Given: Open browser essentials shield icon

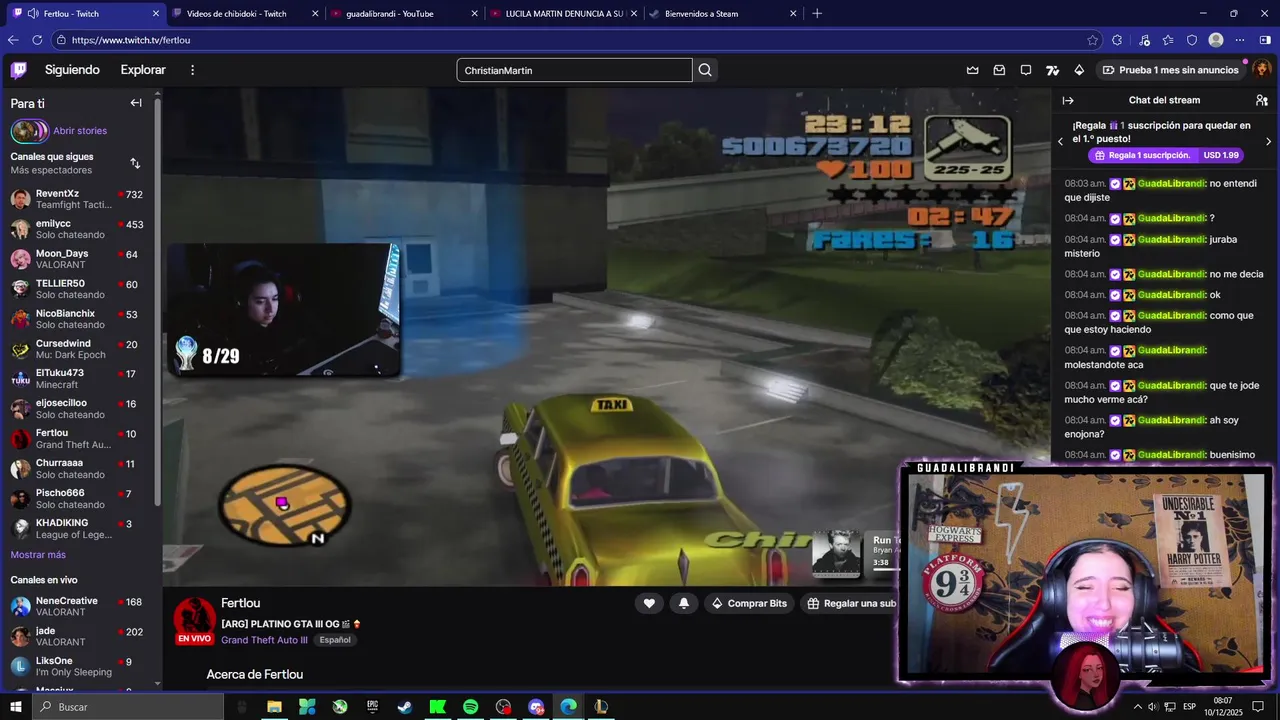Looking at the screenshot, I should point(1192,40).
